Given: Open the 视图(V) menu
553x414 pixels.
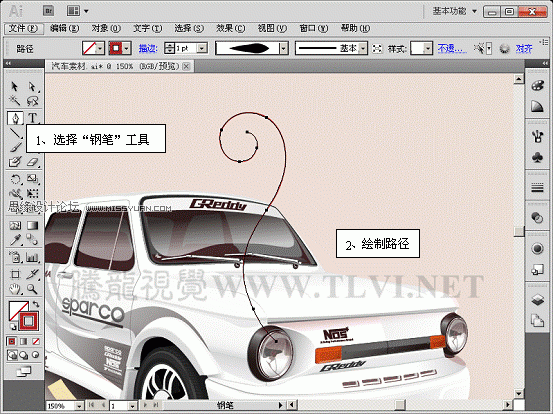Looking at the screenshot, I should click(x=272, y=29).
